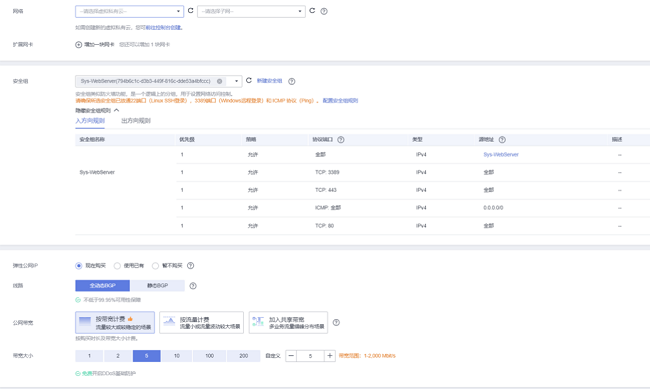This screenshot has width=650, height=389.
Task: Open help icon beside 协议端口 column header
Action: click(x=341, y=140)
